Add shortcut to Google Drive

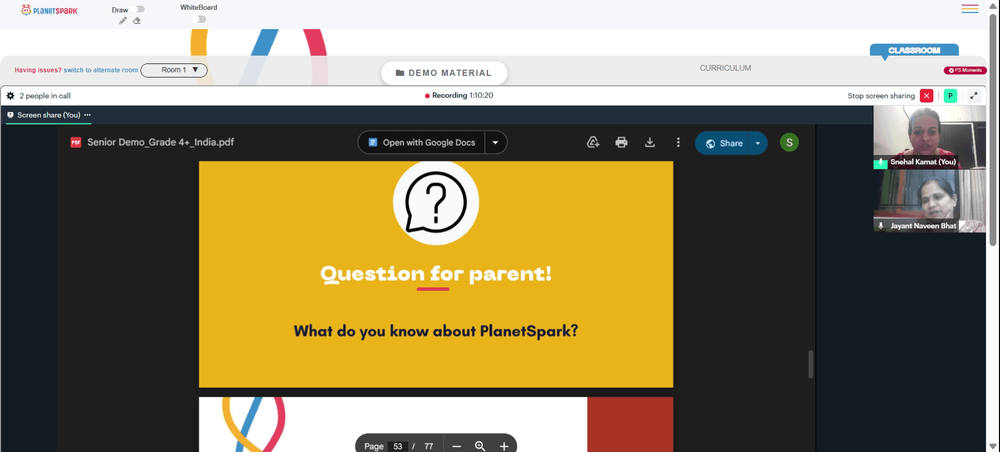click(x=592, y=142)
